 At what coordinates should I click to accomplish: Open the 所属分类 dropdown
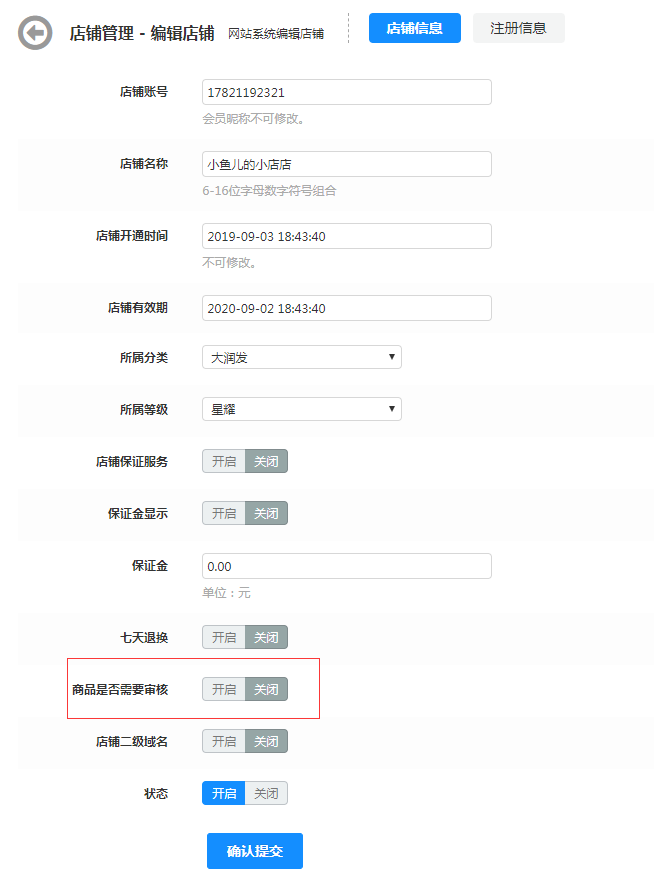[301, 357]
